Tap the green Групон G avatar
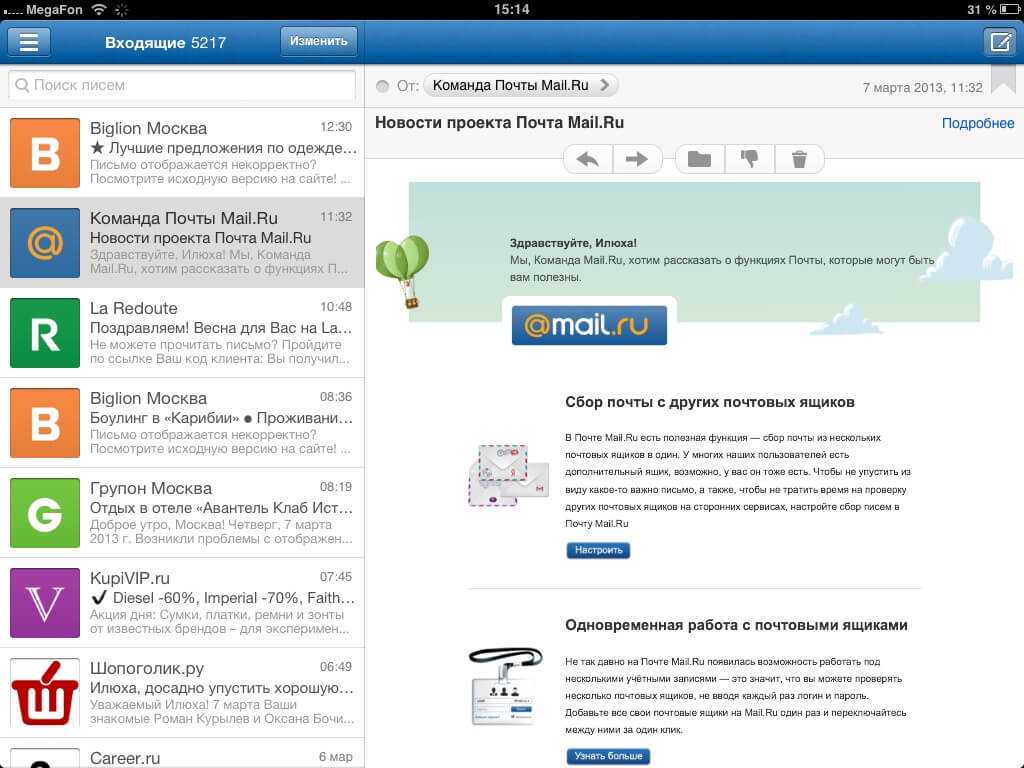Screen dimensions: 1024x768 tap(45, 513)
